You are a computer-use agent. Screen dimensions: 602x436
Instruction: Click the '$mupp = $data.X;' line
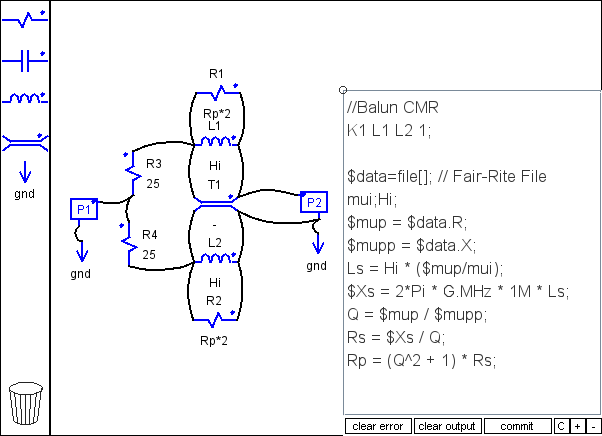point(412,246)
